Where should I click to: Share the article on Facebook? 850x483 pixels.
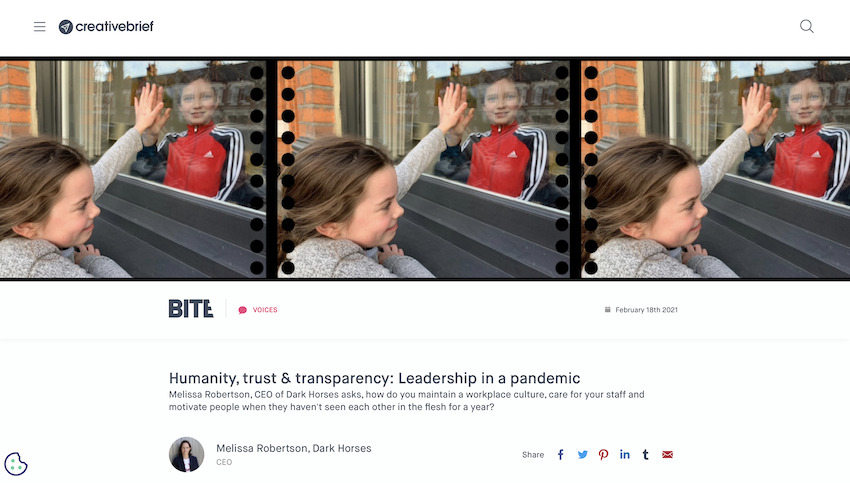(x=561, y=455)
